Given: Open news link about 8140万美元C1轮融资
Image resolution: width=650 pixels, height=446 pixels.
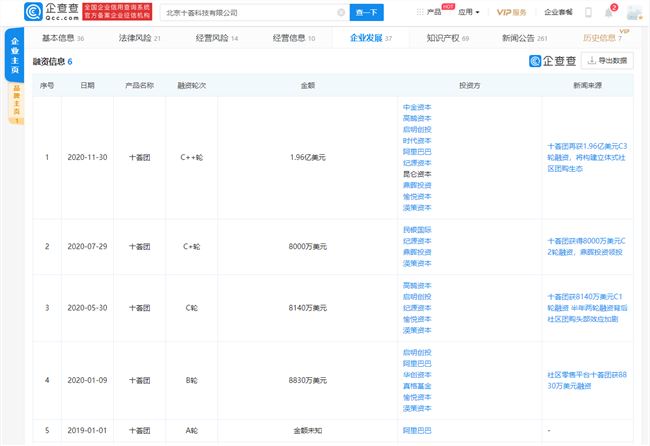Looking at the screenshot, I should point(587,308).
